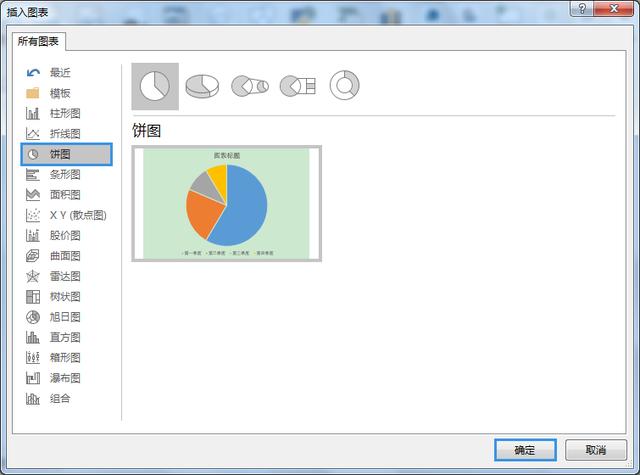Select the bar-of-pie chart subtype
The image size is (640, 475).
298,86
